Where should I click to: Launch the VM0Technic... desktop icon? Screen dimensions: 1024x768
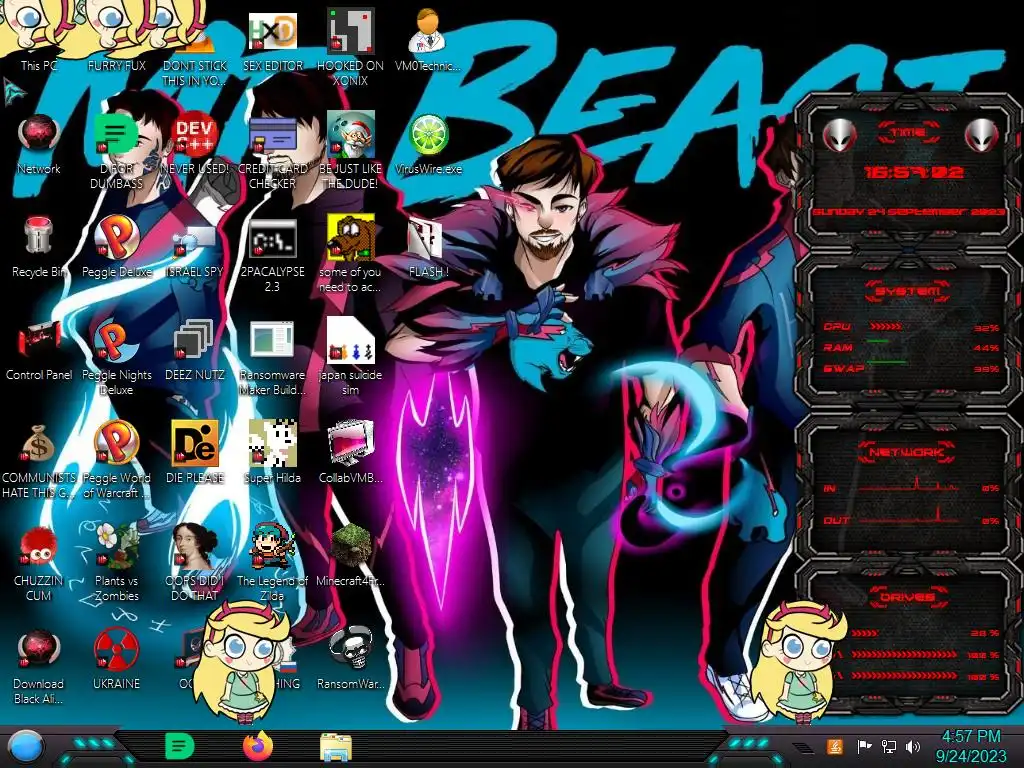click(x=428, y=39)
